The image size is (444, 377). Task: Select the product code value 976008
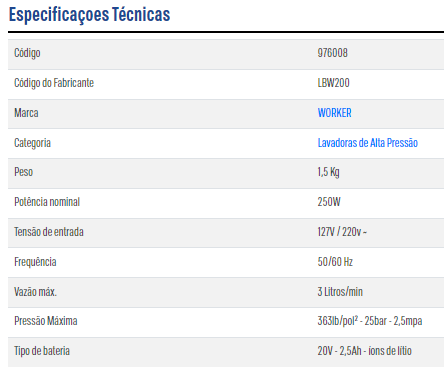tap(332, 53)
